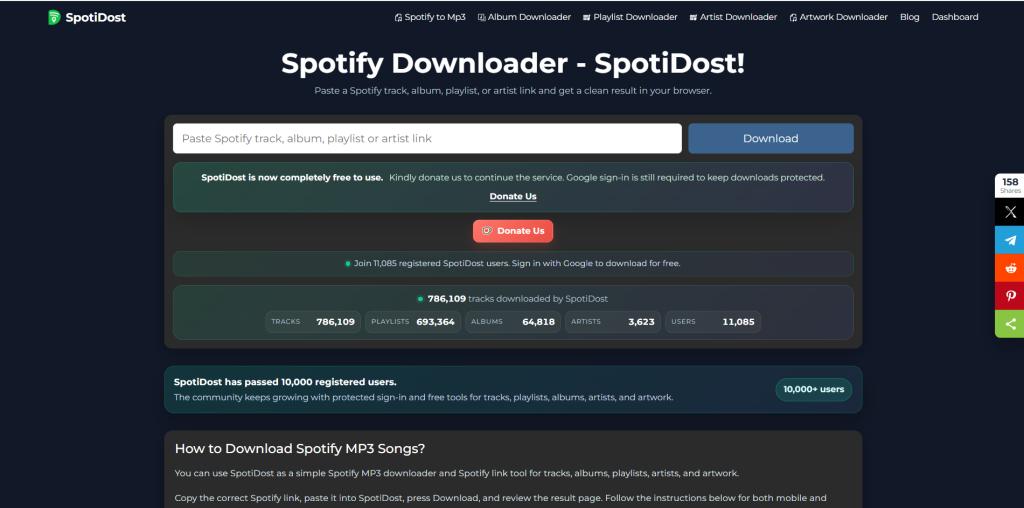This screenshot has width=1024, height=508.
Task: Click the SpotiDost brand name
Action: pos(95,18)
